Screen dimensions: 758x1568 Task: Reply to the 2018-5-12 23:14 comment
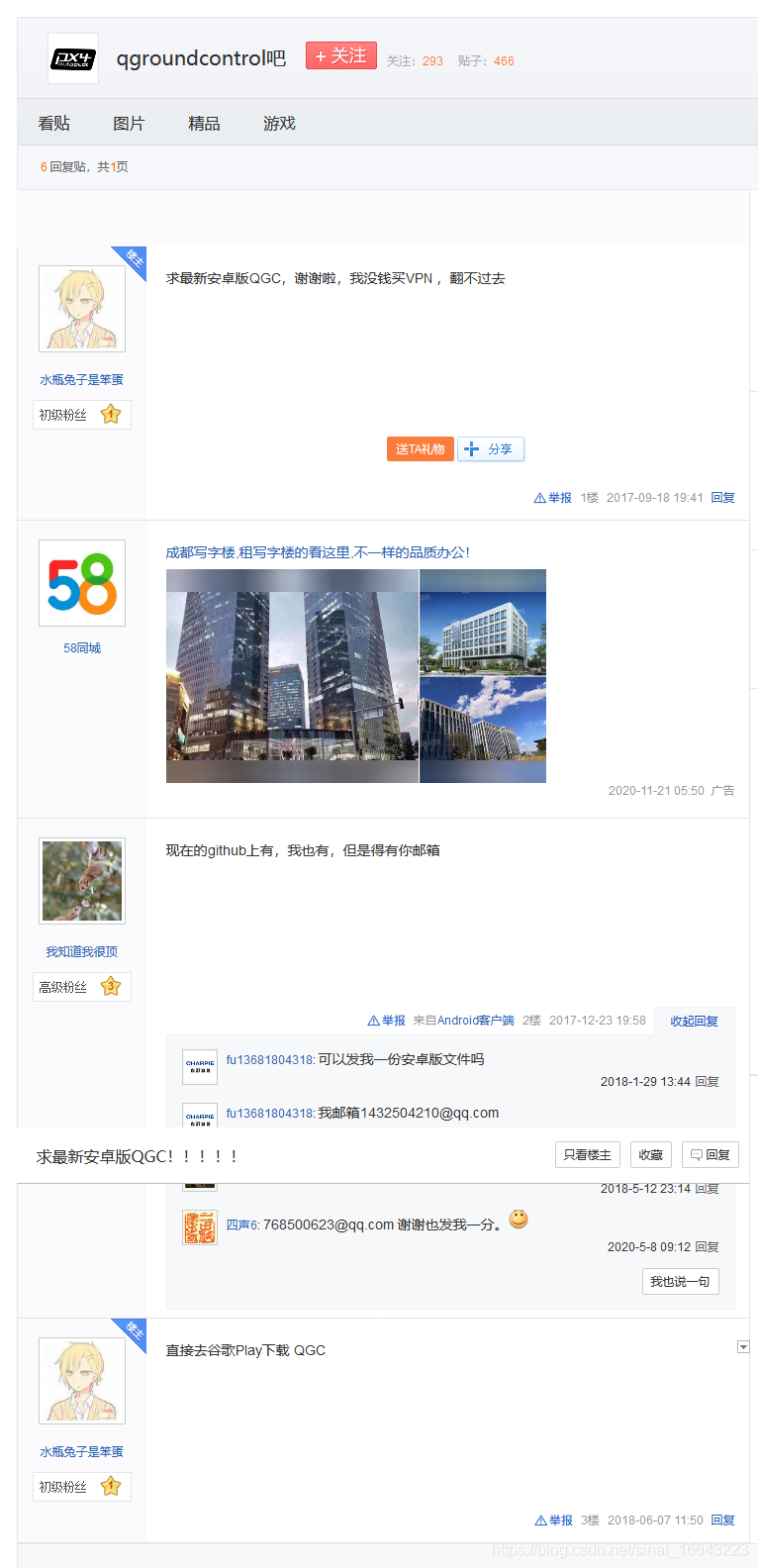[707, 1189]
